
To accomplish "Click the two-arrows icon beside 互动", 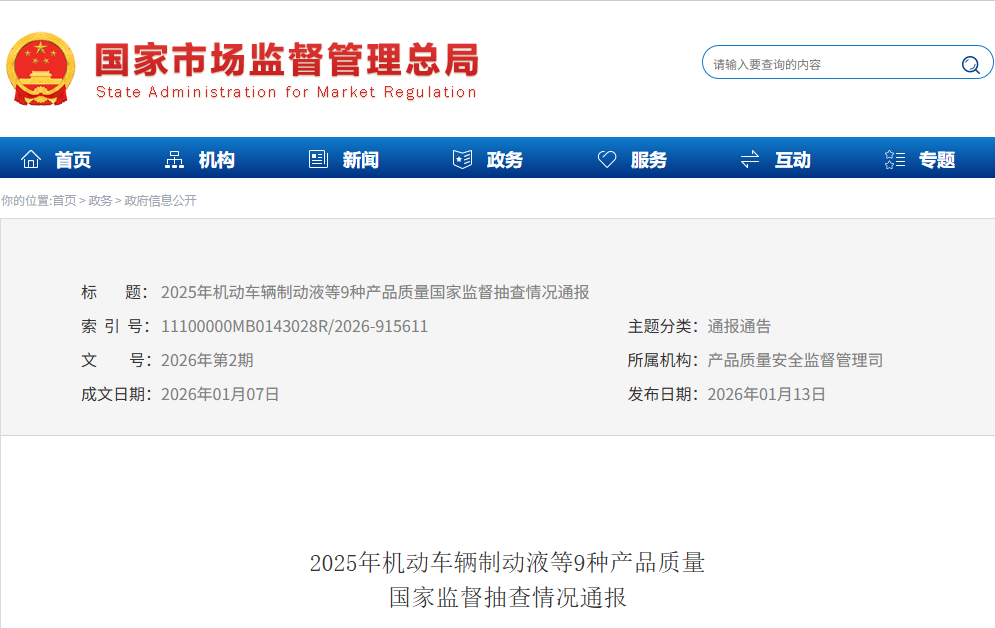I will 750,160.
